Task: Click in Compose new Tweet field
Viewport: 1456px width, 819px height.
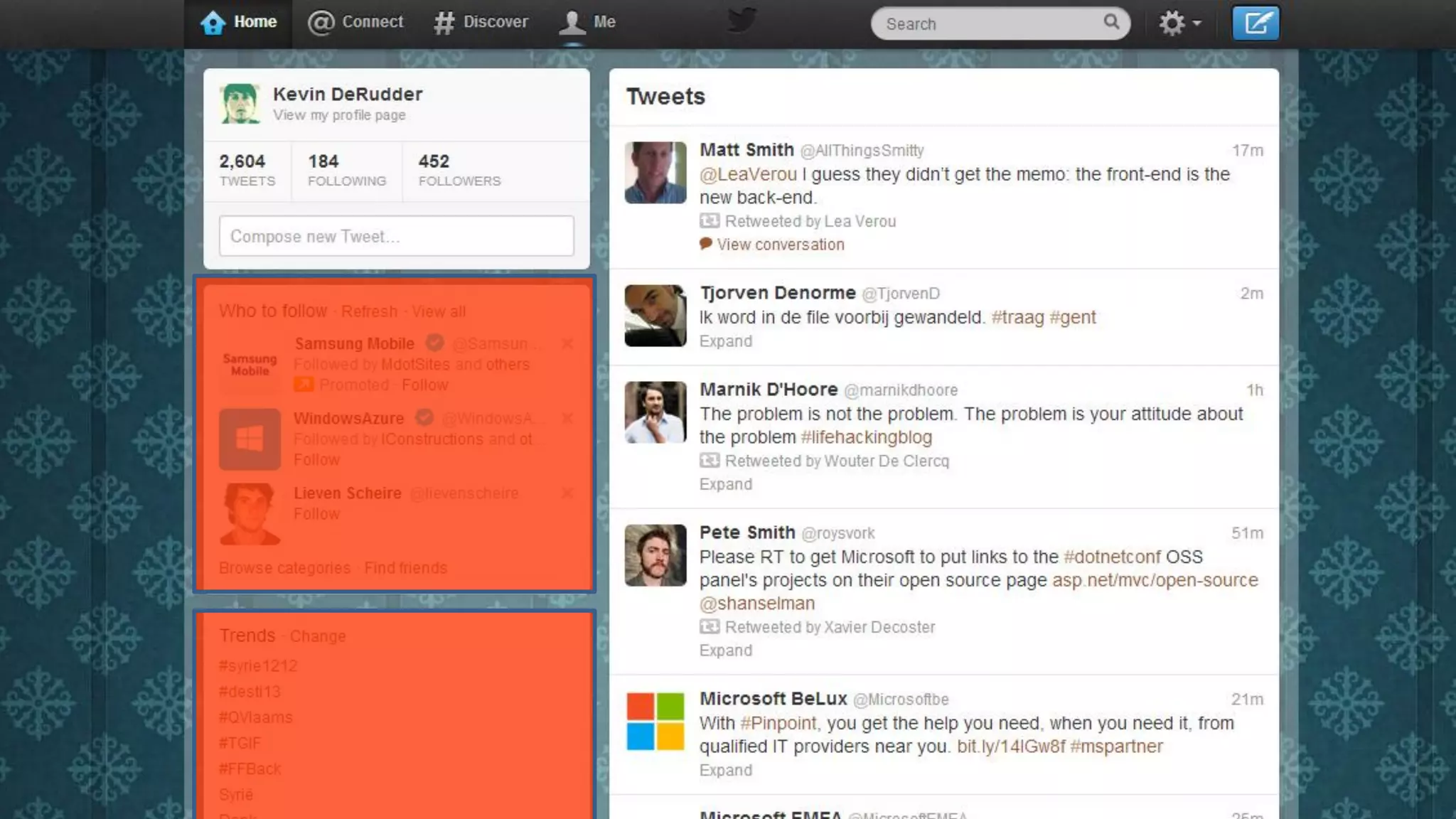Action: [x=396, y=236]
